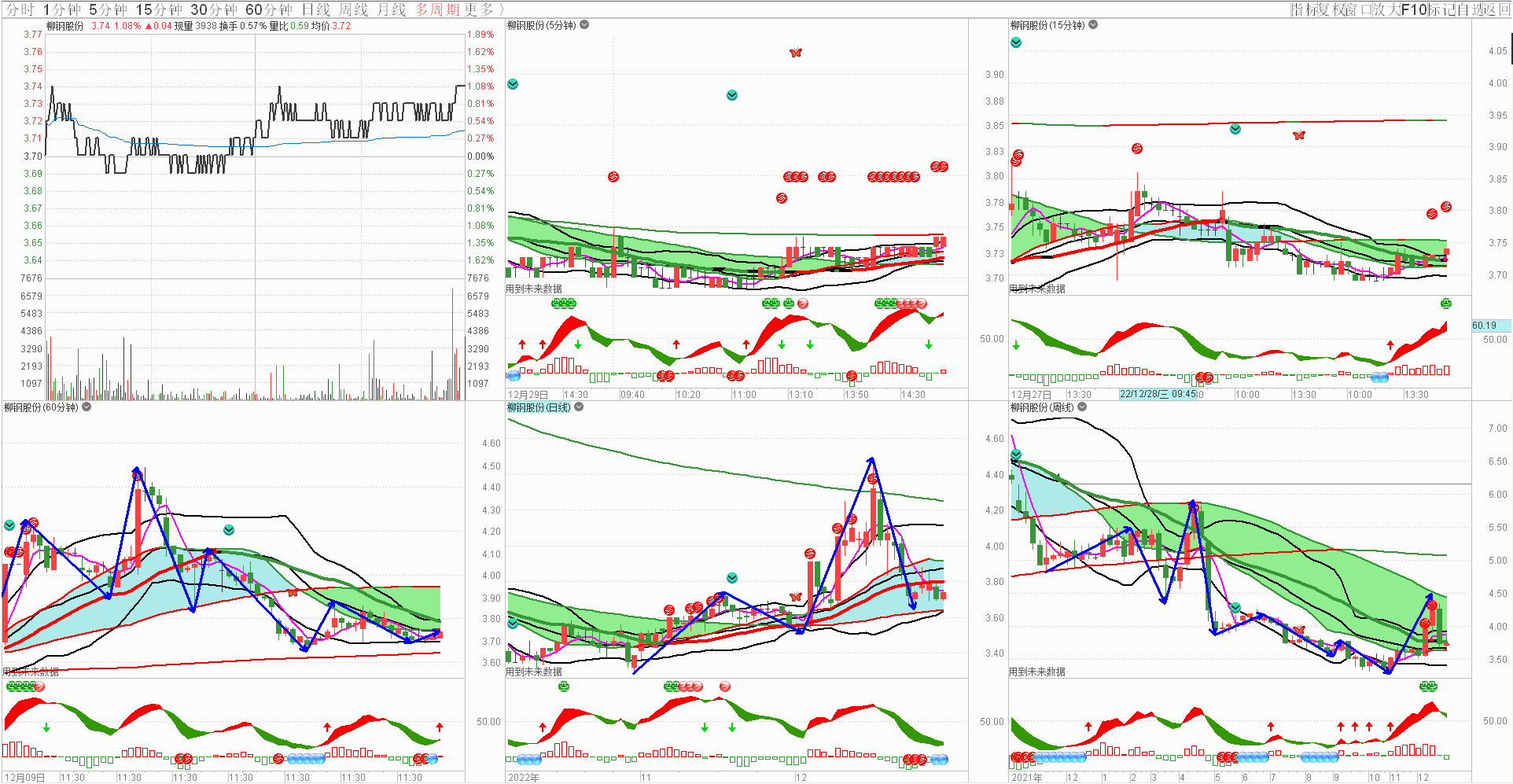Switch to the 月线 monthly tab
This screenshot has width=1513, height=784.
(x=392, y=9)
